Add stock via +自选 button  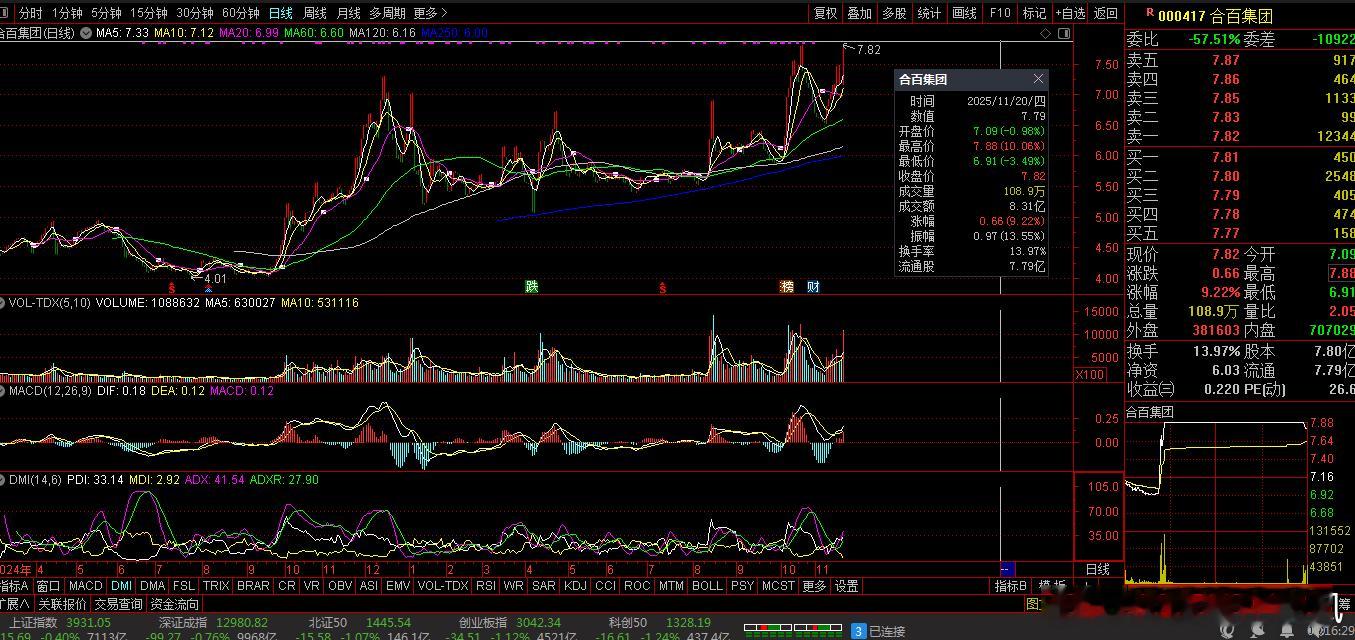pos(1070,13)
